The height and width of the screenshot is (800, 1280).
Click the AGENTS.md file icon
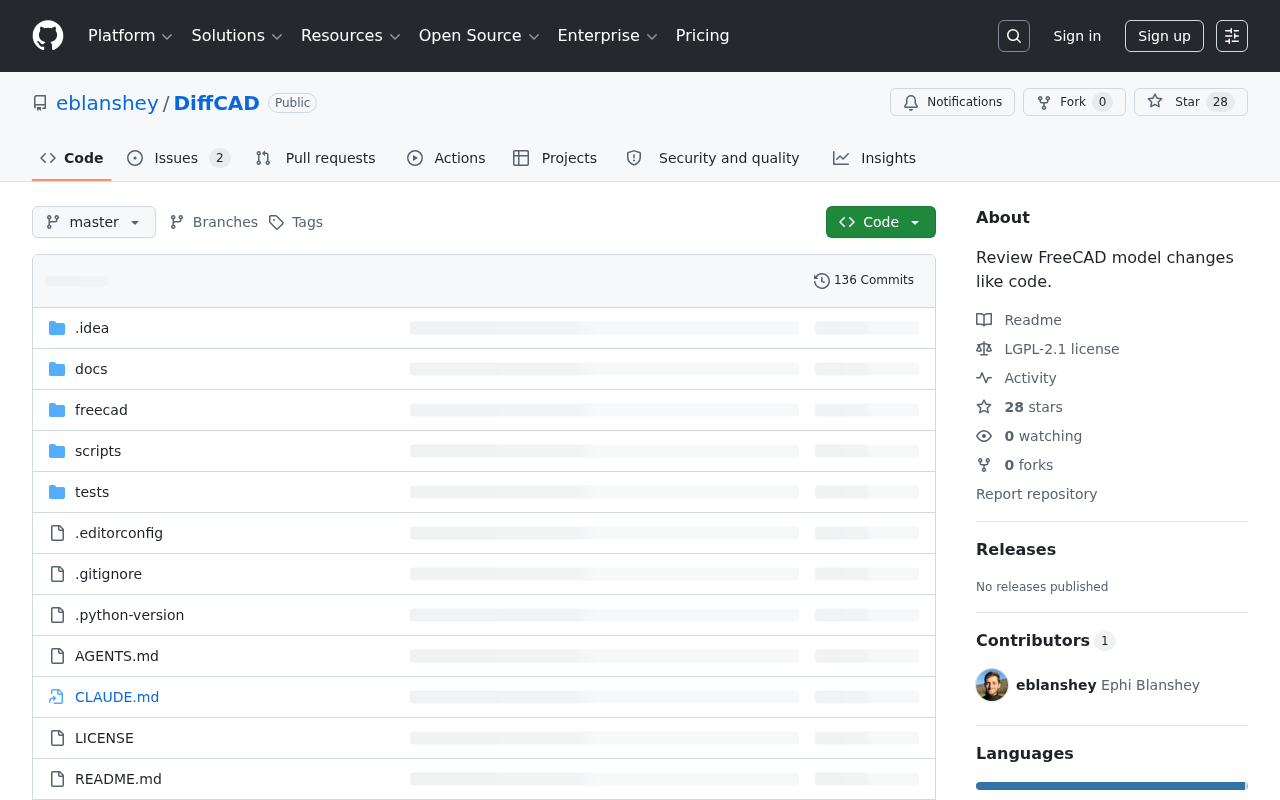(57, 656)
